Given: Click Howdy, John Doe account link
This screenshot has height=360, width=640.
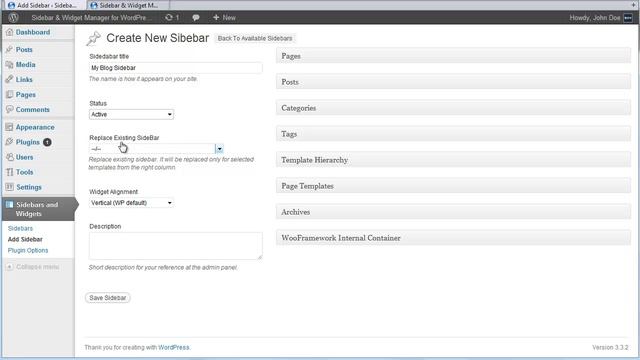Looking at the screenshot, I should tap(595, 18).
